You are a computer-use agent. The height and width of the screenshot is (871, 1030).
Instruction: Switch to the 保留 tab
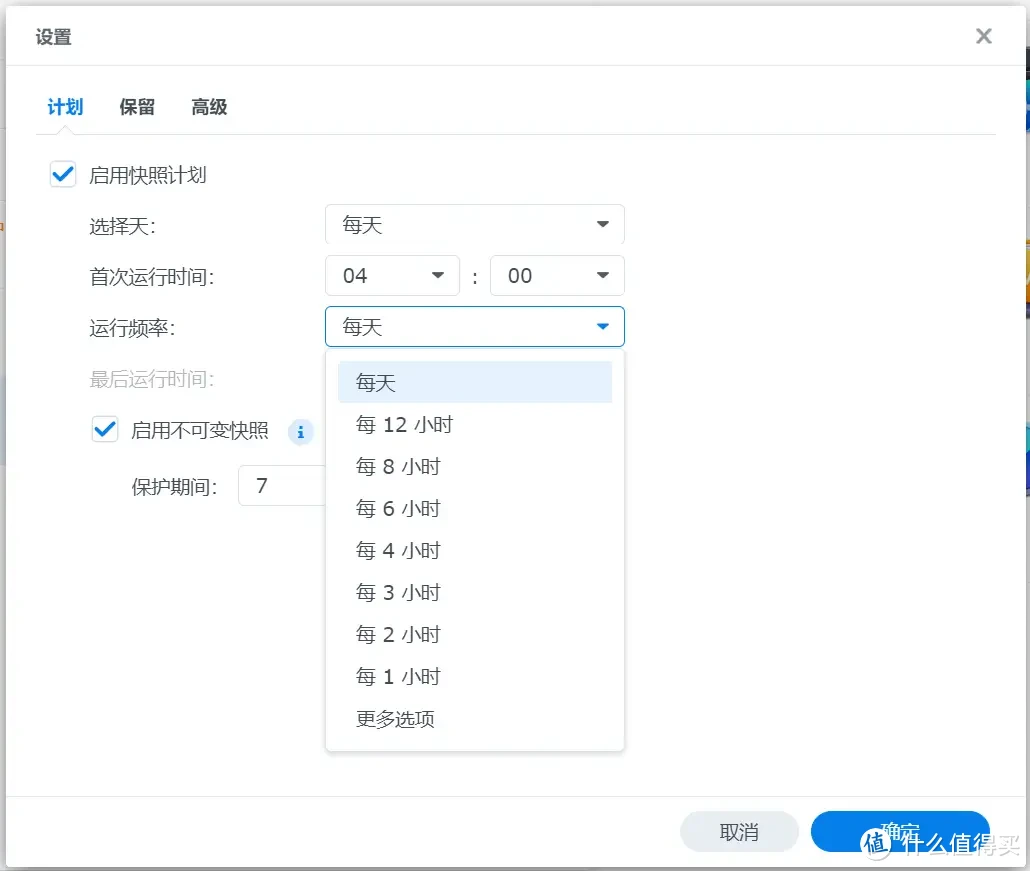[x=136, y=107]
